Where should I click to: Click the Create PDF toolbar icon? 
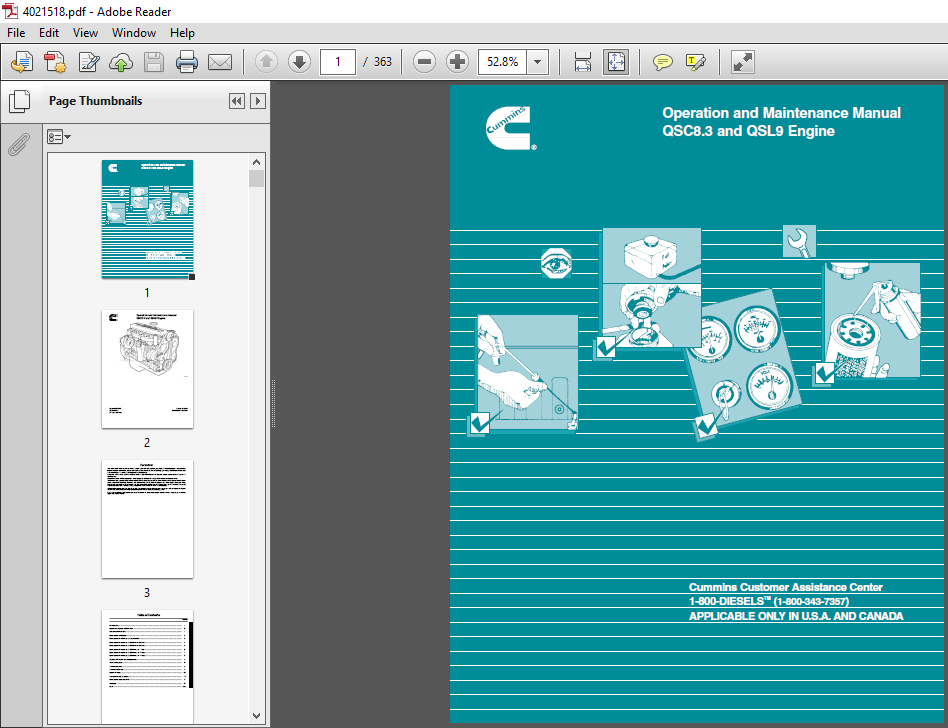(55, 62)
